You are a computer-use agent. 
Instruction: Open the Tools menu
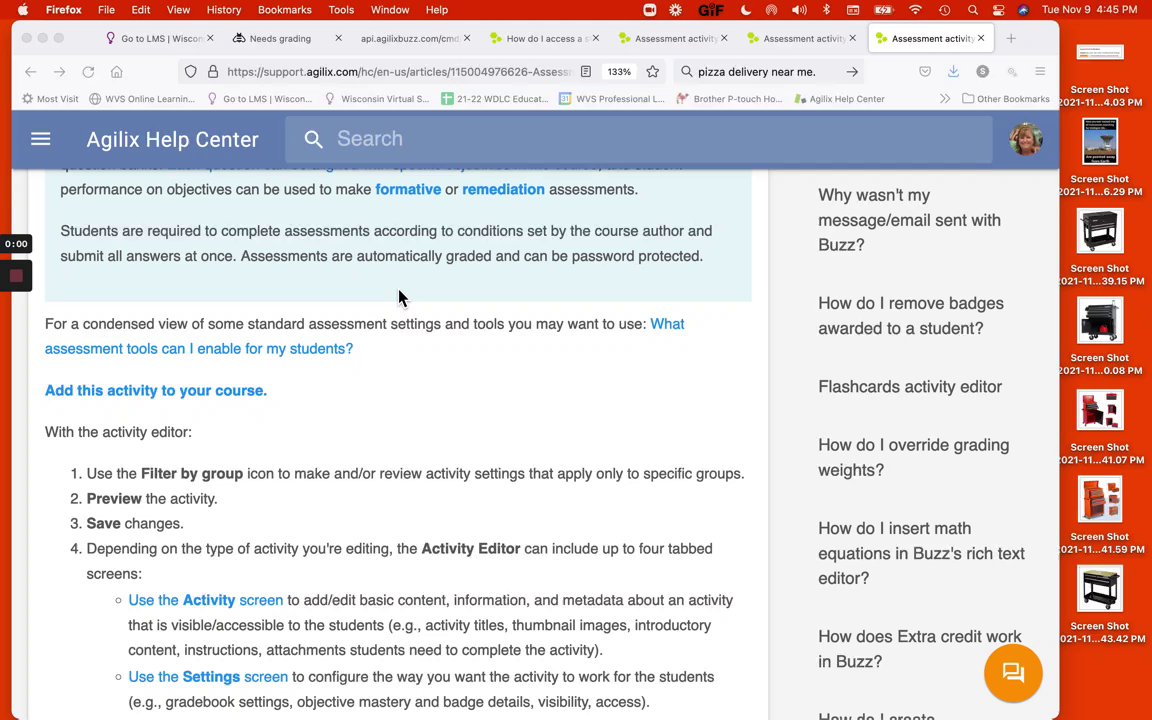pos(341,10)
